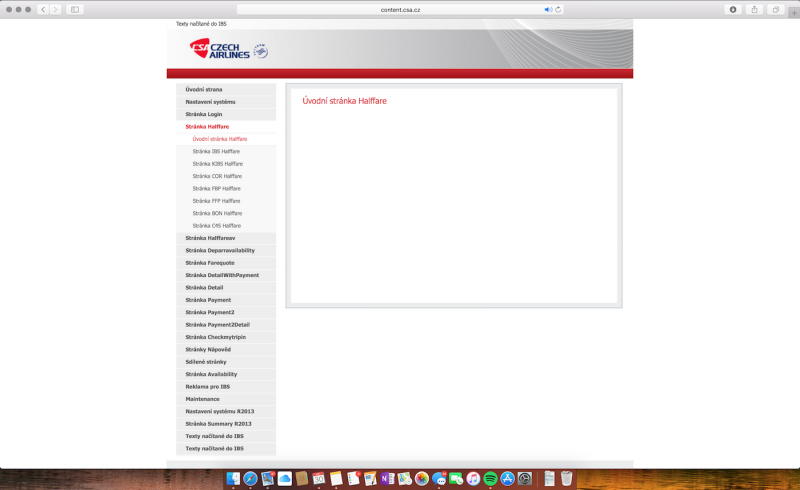This screenshot has height=490, width=800.
Task: Open Spotify from the Dock
Action: pos(490,478)
